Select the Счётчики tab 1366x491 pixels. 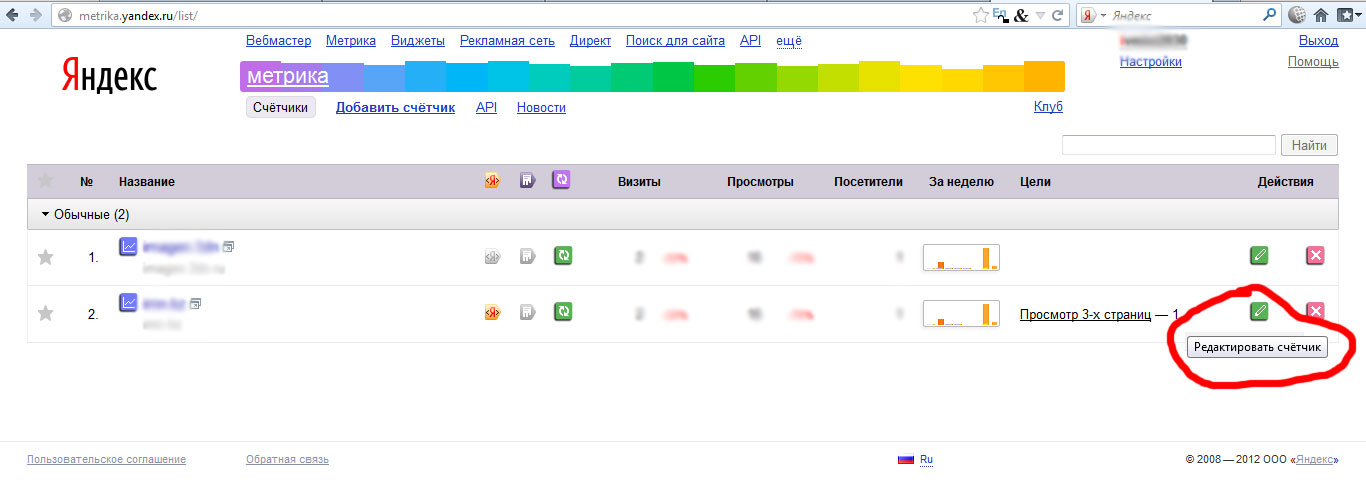pos(281,107)
